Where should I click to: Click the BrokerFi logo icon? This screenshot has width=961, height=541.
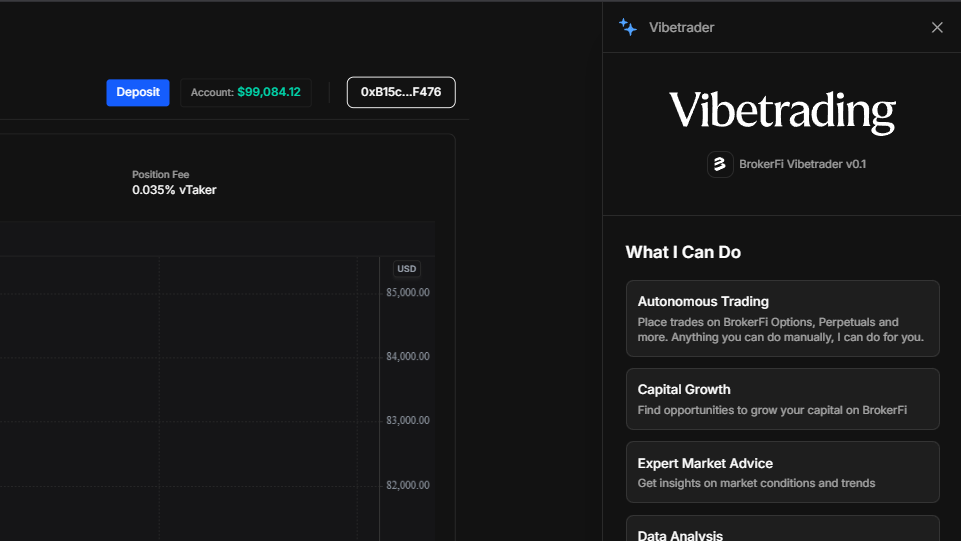click(x=720, y=164)
